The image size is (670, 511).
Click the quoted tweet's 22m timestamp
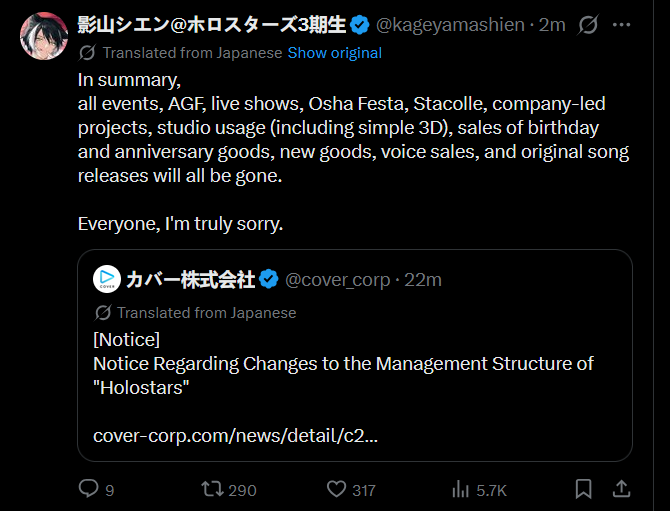tap(423, 280)
